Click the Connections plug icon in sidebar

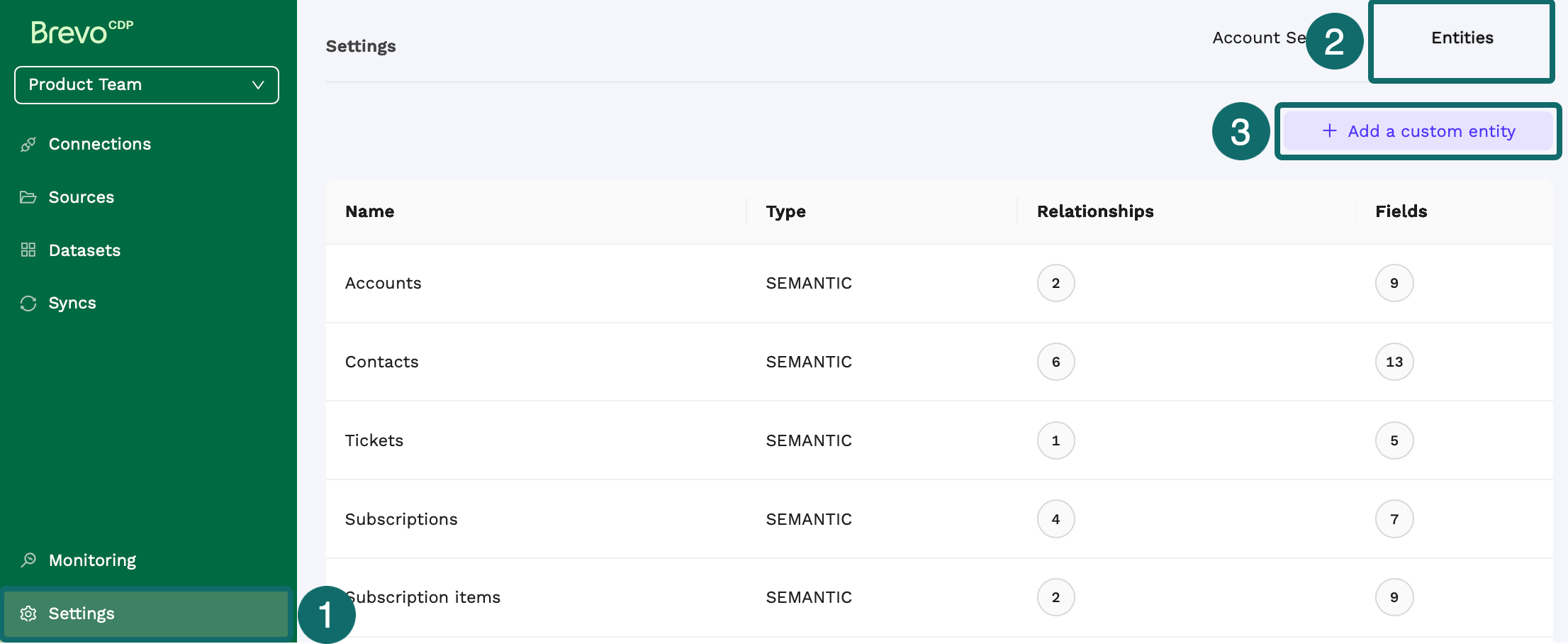click(x=28, y=145)
